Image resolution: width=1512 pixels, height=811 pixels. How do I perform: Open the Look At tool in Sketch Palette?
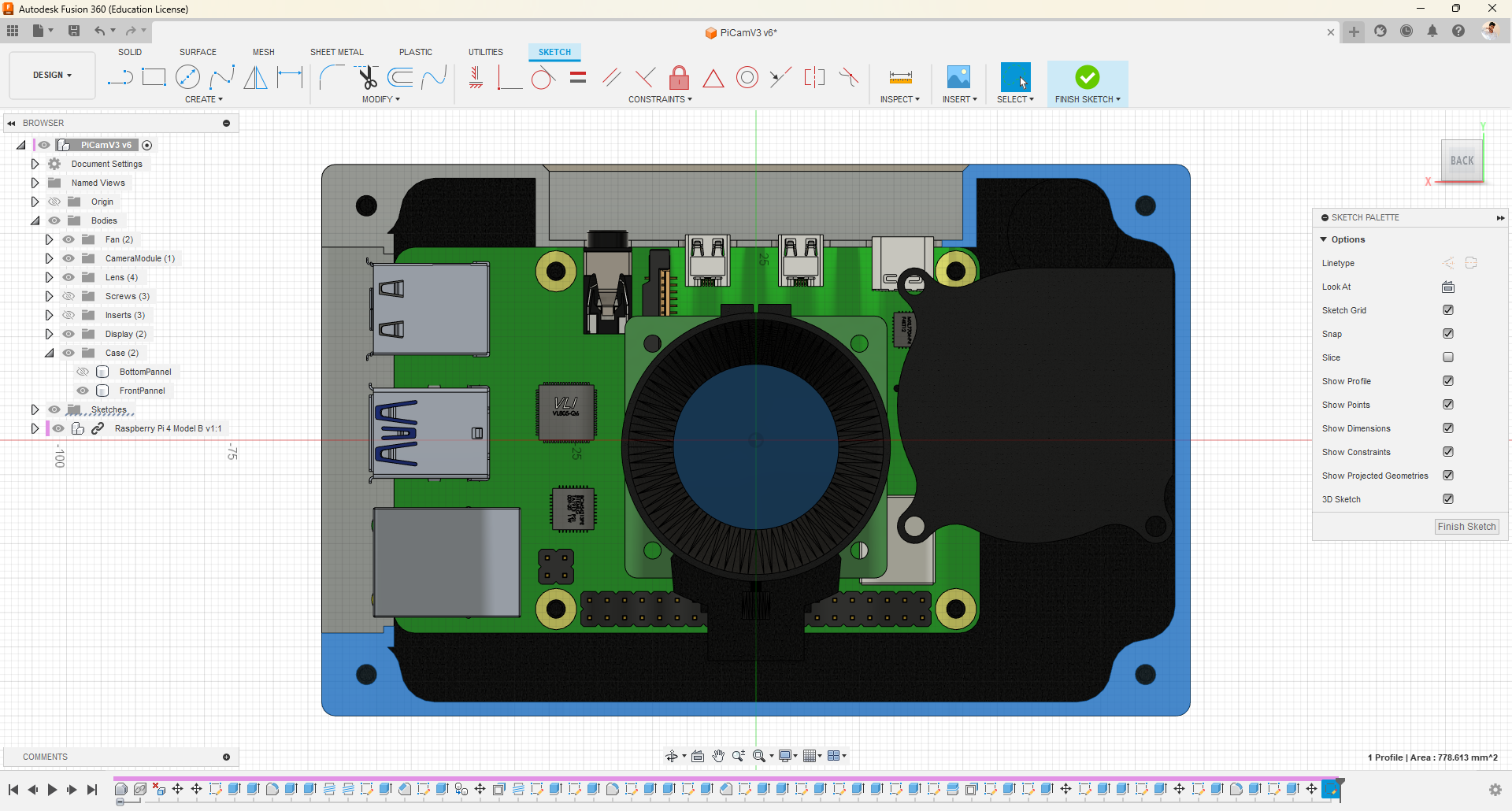[x=1448, y=287]
